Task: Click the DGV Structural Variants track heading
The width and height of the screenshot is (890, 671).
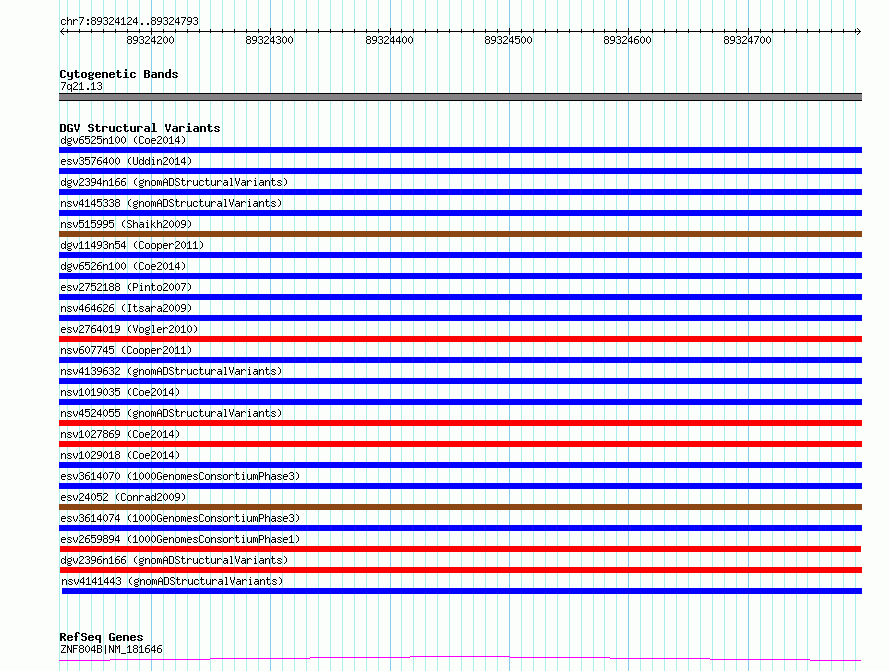Action: [140, 128]
